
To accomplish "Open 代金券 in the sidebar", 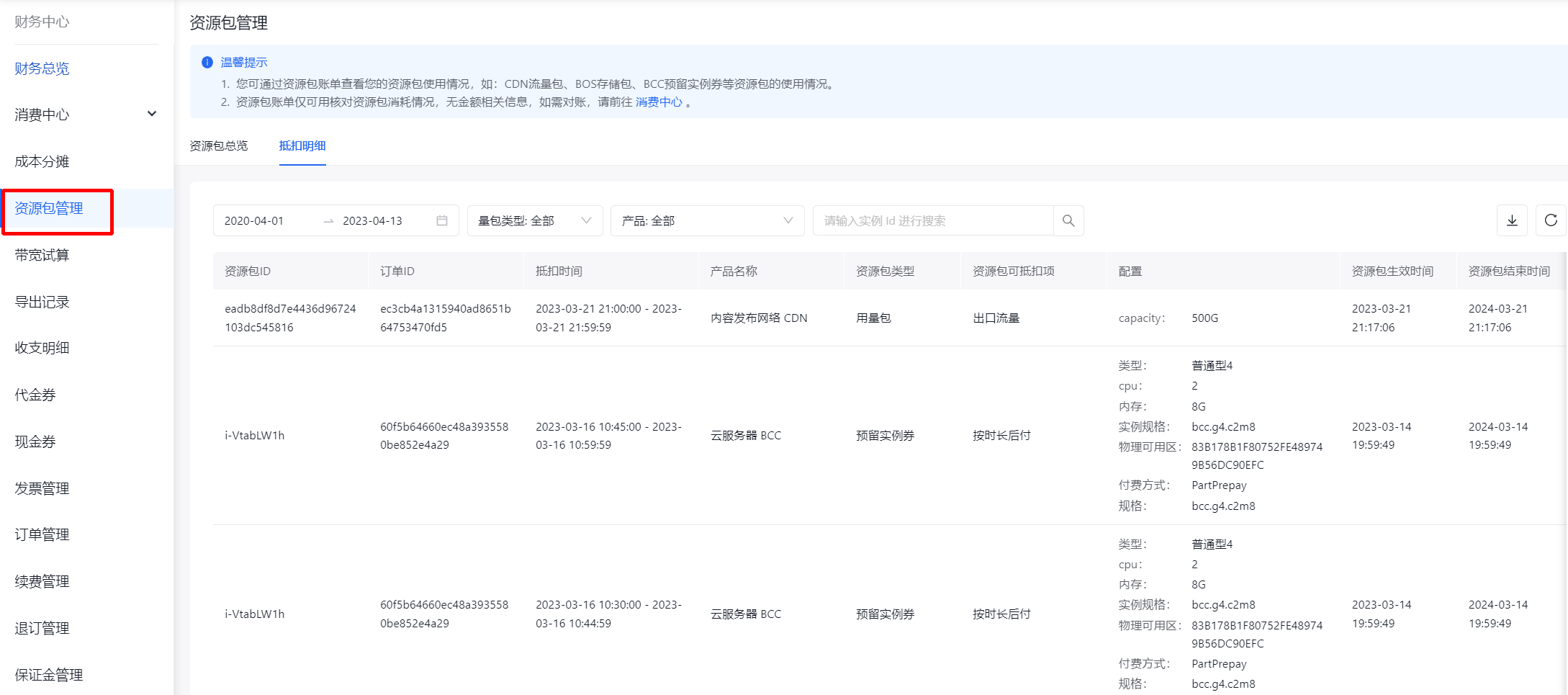I will [x=35, y=395].
